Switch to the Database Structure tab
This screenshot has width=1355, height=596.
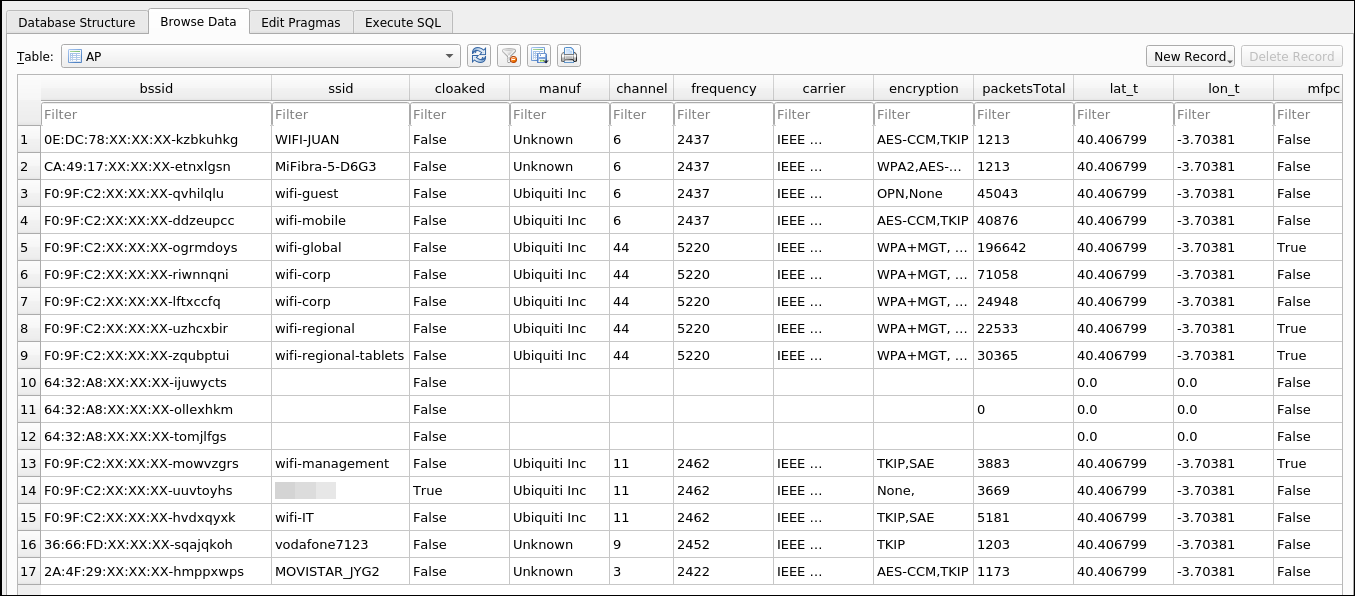pyautogui.click(x=77, y=21)
